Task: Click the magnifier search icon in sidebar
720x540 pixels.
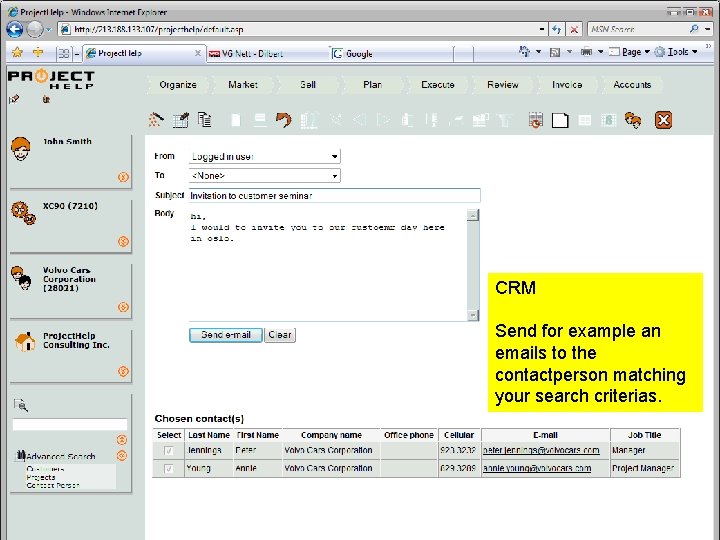Action: tap(21, 405)
